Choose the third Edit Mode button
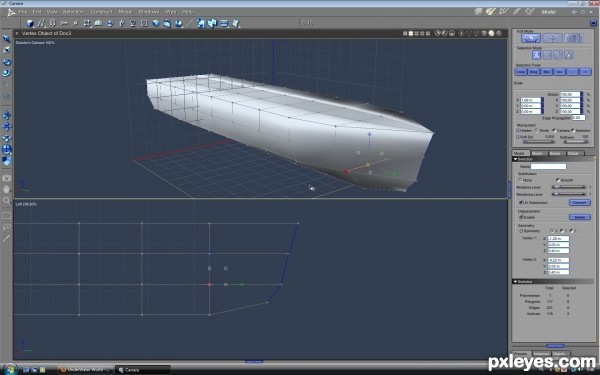This screenshot has width=600, height=375. 574,38
